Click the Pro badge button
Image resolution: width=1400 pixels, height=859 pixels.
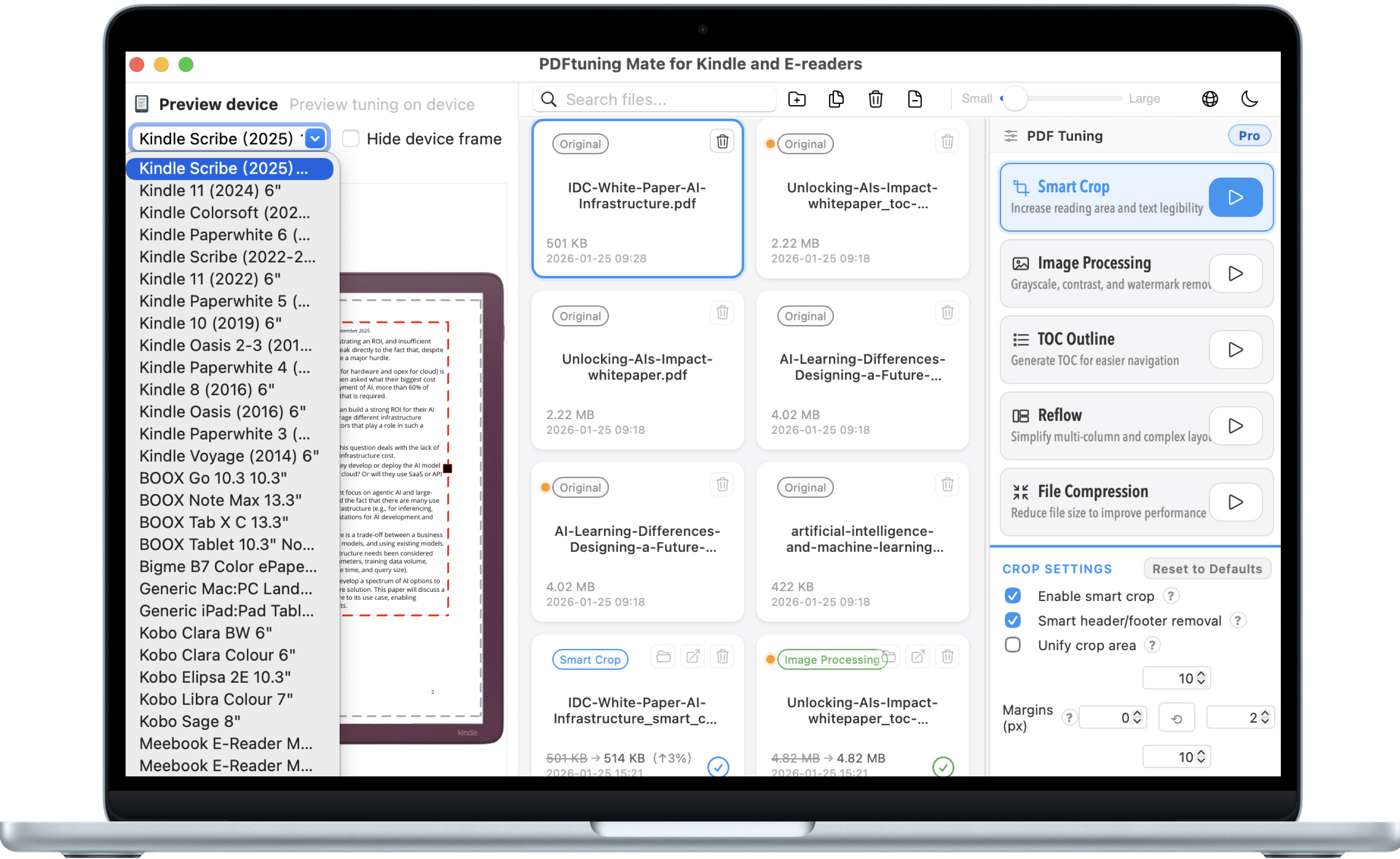(x=1249, y=136)
